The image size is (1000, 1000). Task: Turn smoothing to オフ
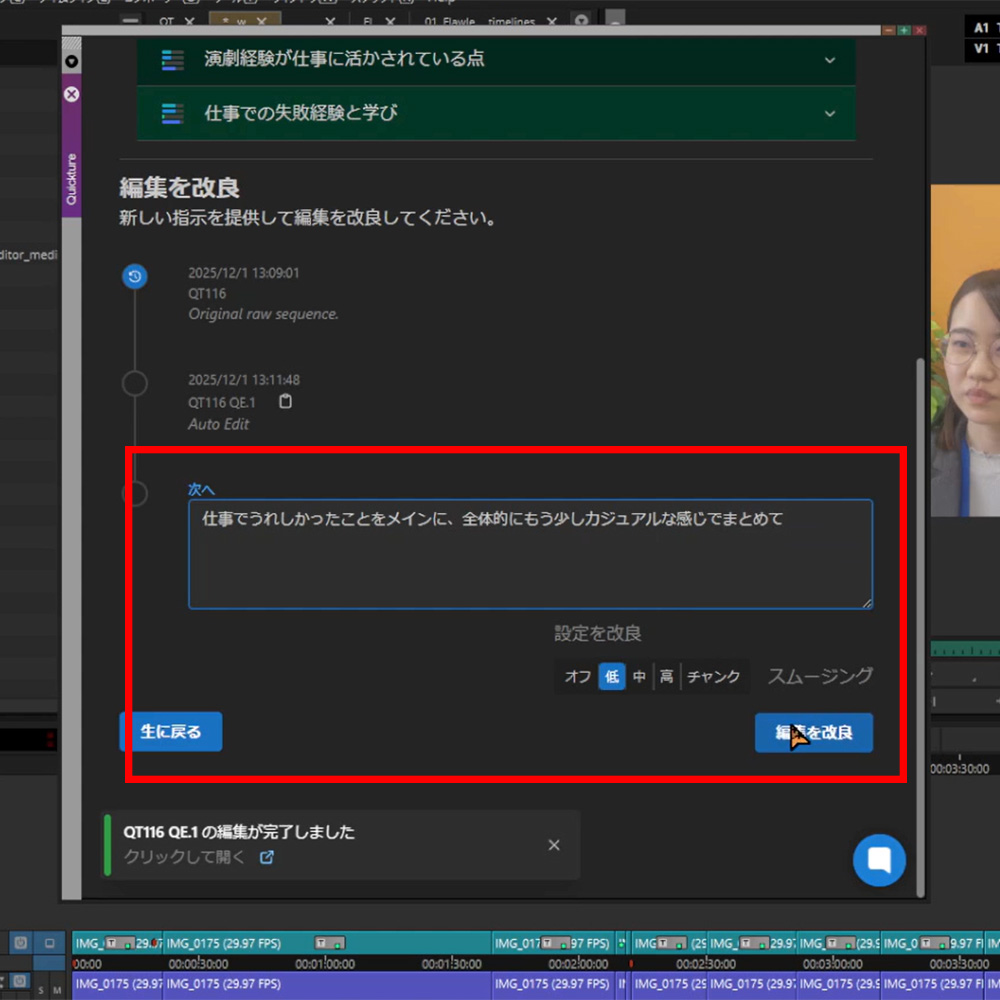576,676
